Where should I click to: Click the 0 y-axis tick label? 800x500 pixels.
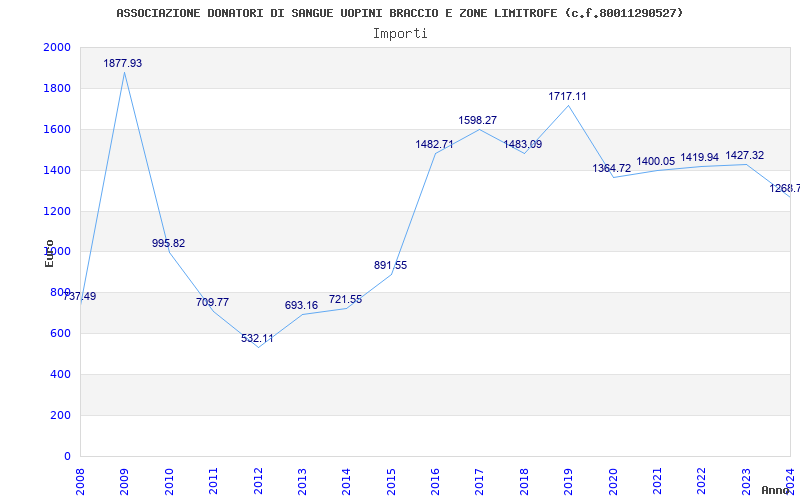67,456
